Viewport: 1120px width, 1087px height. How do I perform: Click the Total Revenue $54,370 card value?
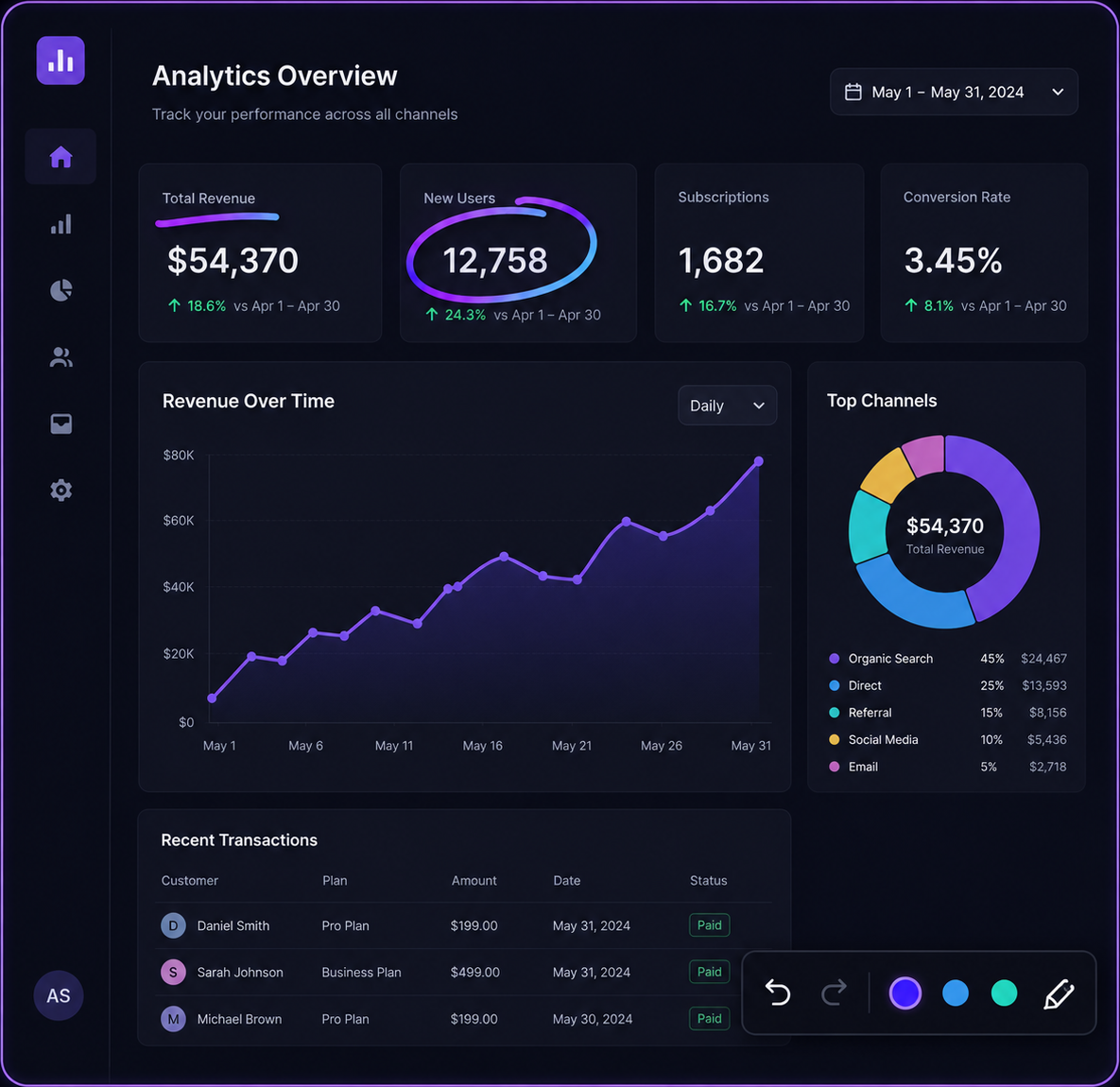[x=233, y=261]
